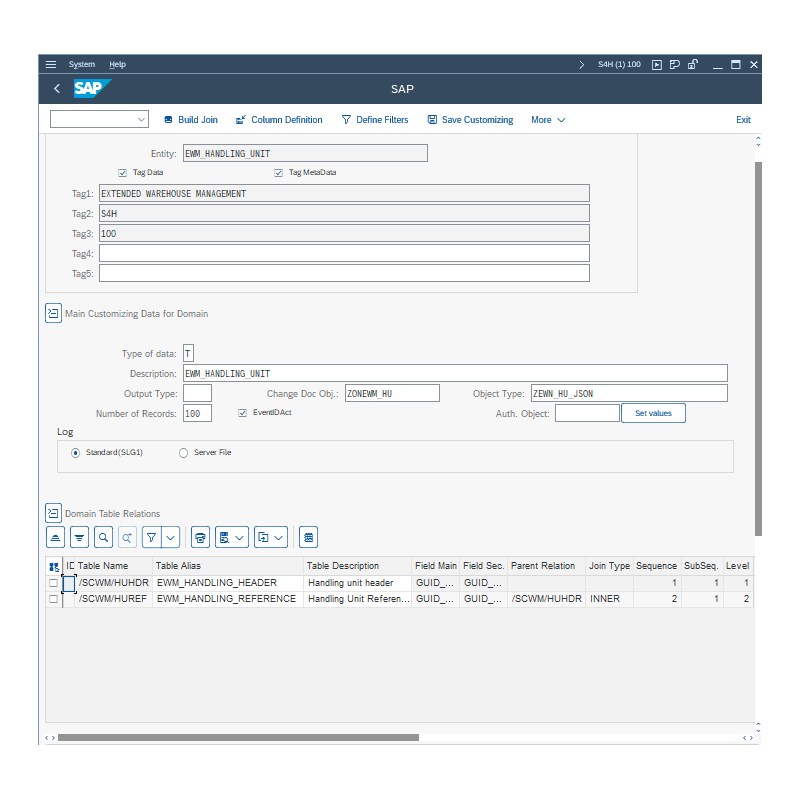
Task: Open the GUI actions icon in the title bar
Action: click(657, 64)
